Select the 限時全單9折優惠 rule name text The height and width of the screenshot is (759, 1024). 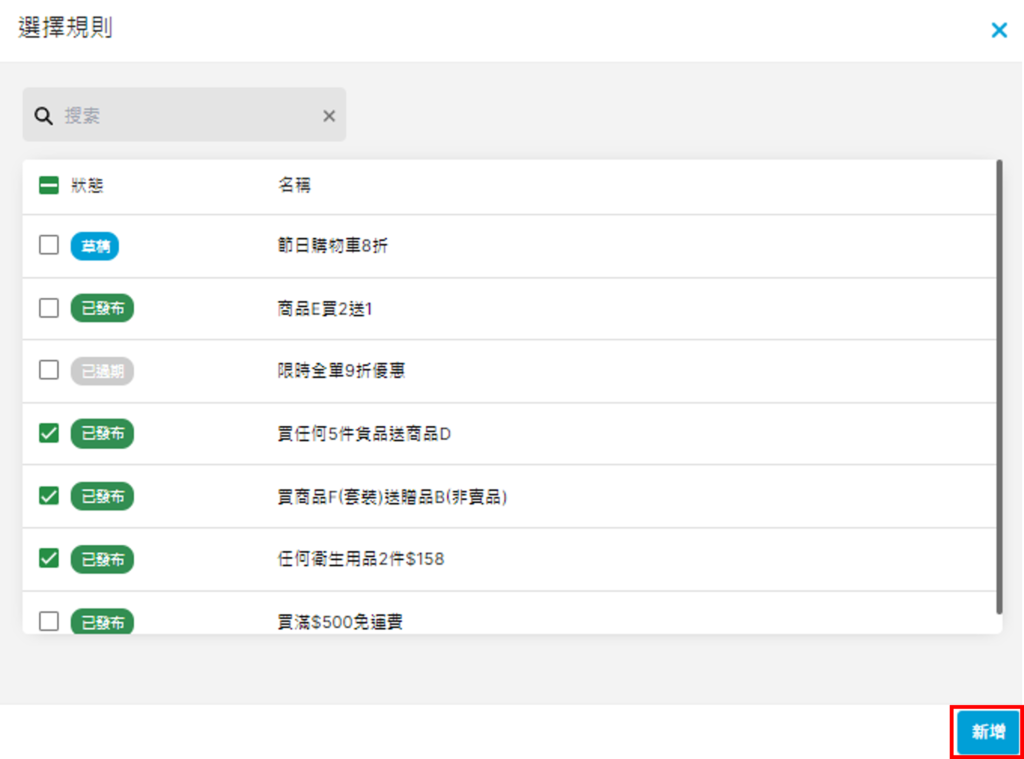[x=341, y=371]
